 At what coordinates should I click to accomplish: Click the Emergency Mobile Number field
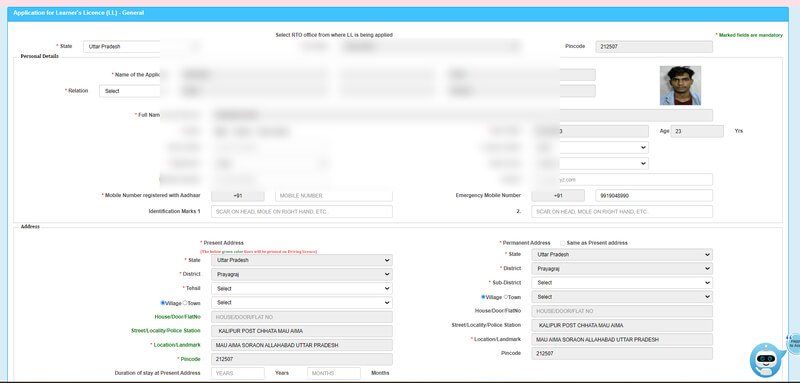654,196
